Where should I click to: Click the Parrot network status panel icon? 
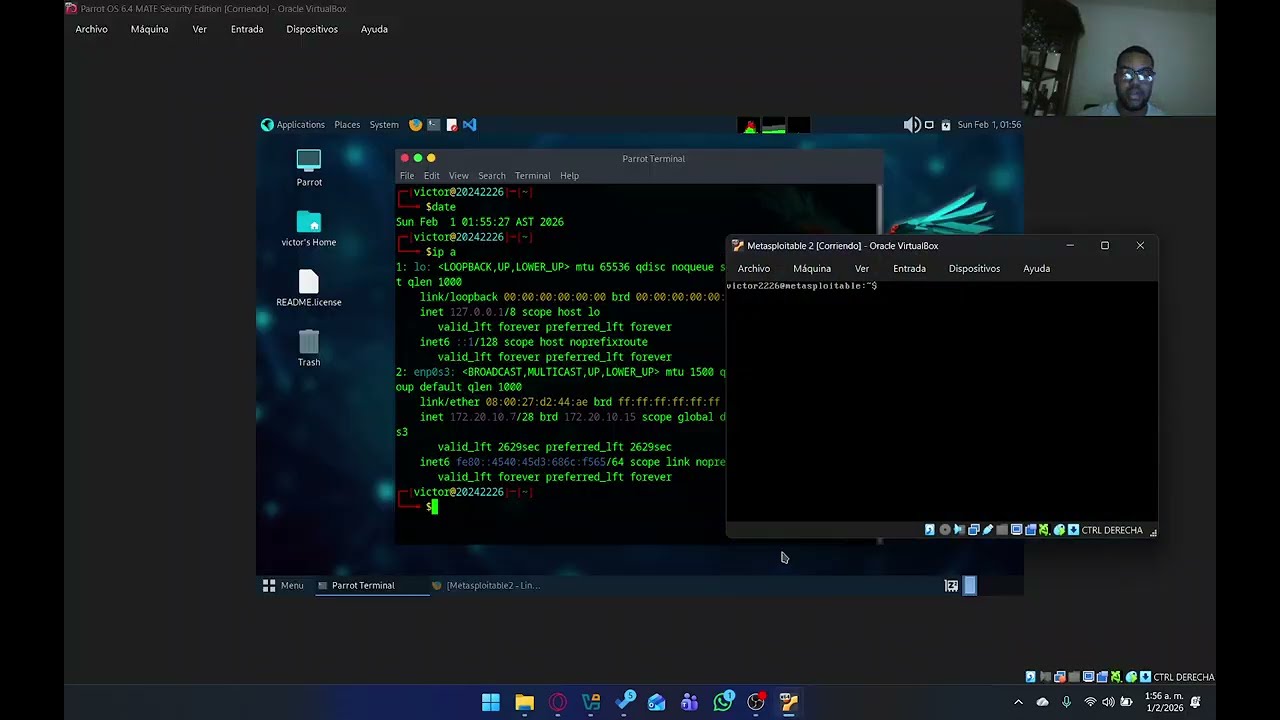[929, 125]
